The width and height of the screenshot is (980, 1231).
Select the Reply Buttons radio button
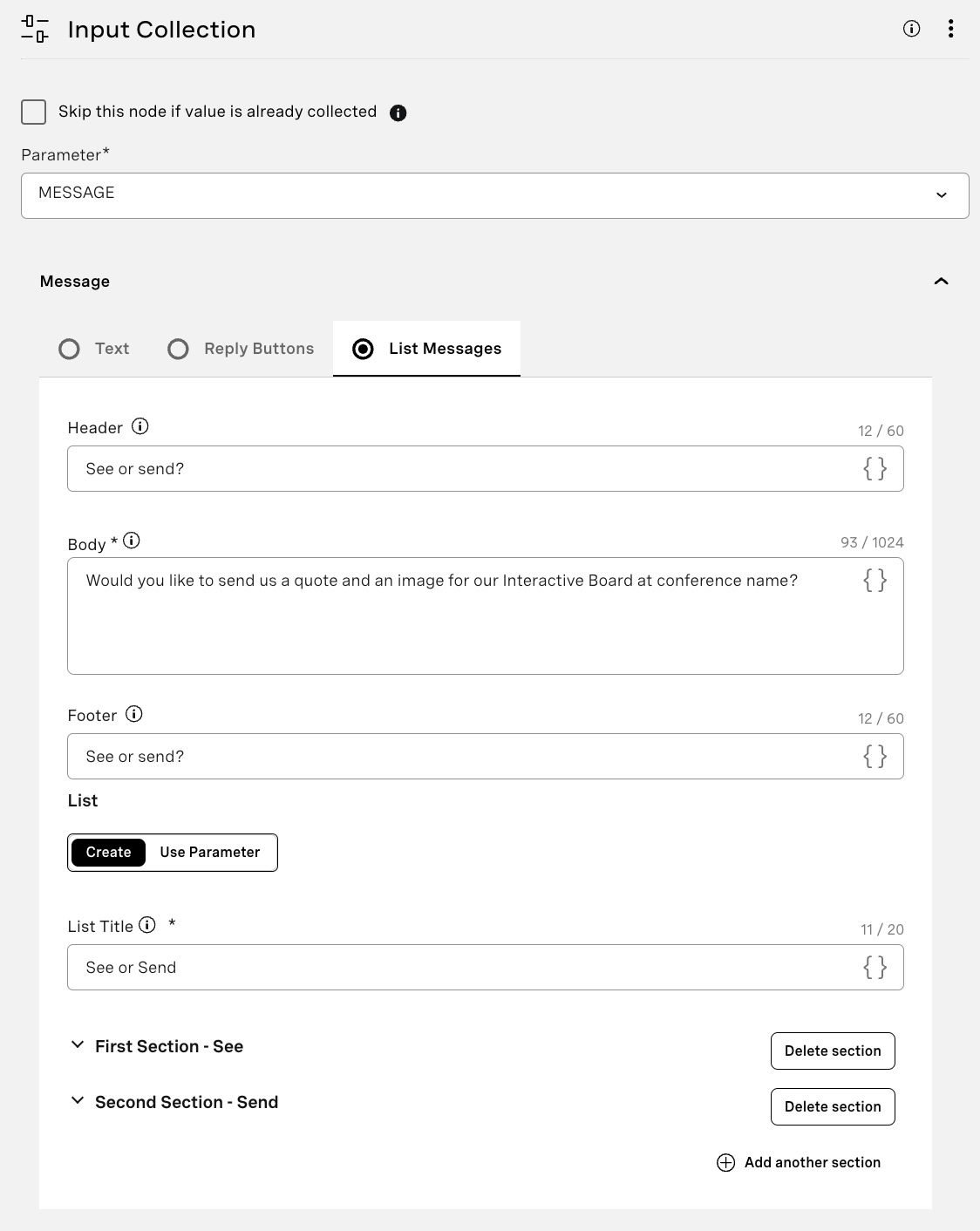click(x=178, y=349)
